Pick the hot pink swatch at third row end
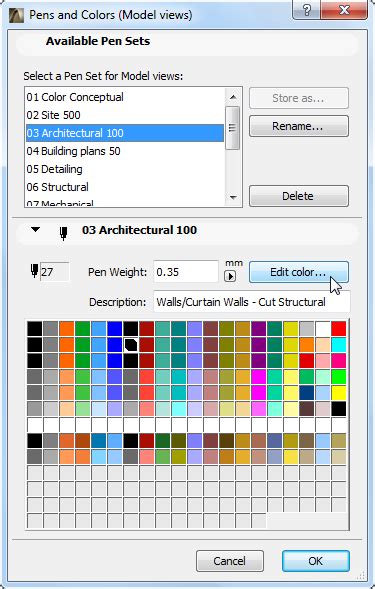375x589 pixels. click(339, 361)
